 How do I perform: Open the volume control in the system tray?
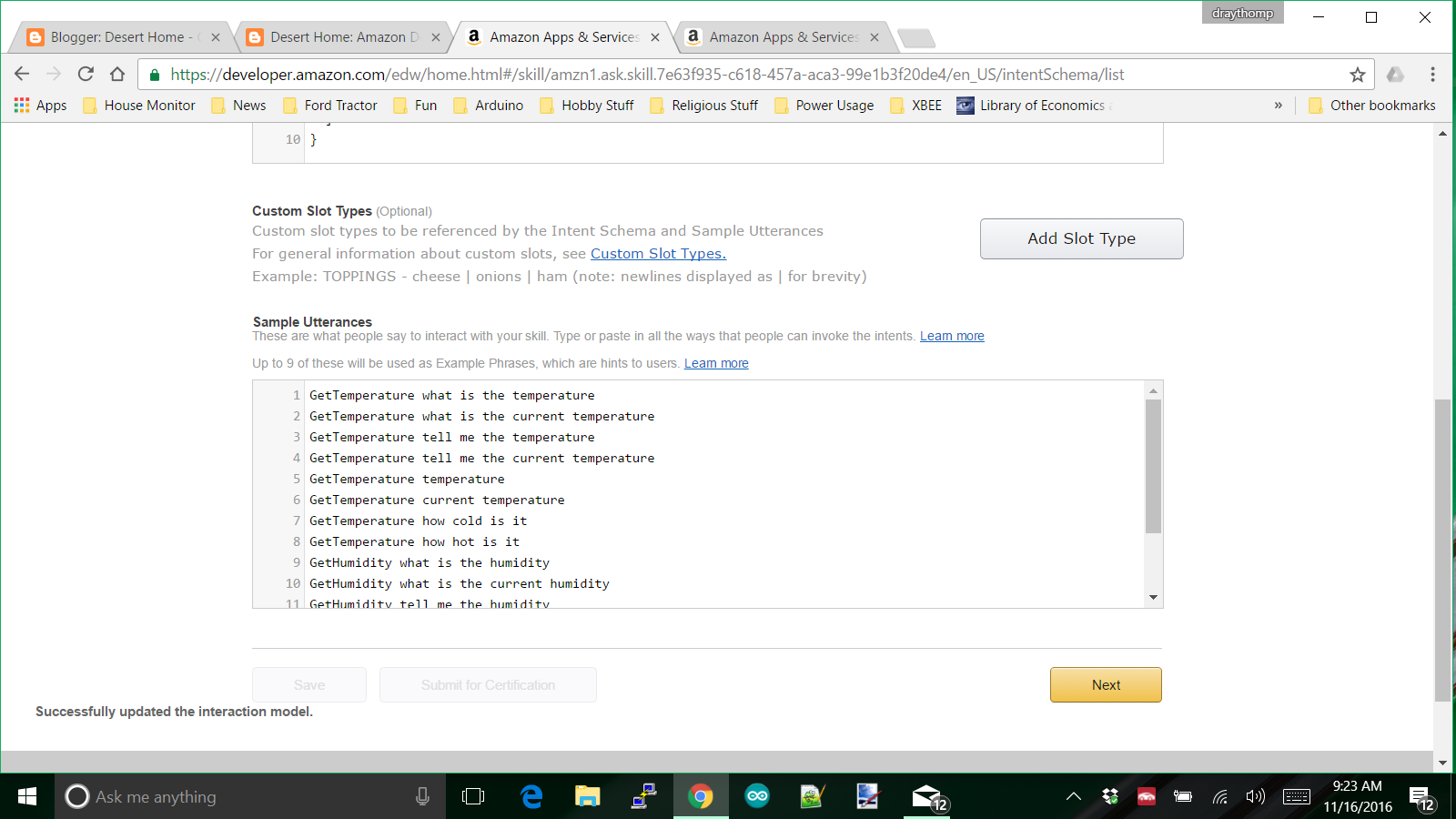tap(1256, 795)
